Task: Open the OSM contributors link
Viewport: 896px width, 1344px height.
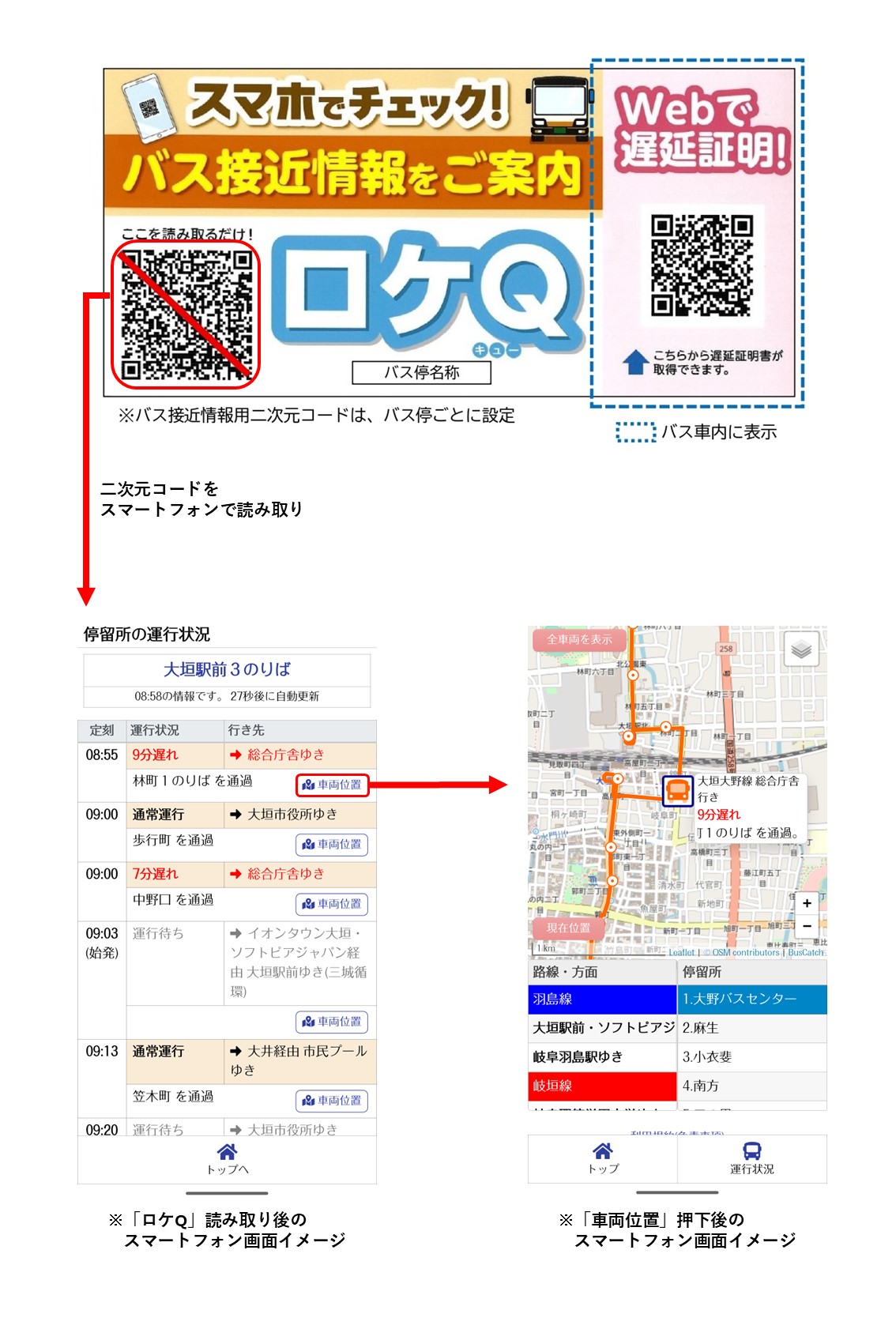Action: pyautogui.click(x=745, y=952)
